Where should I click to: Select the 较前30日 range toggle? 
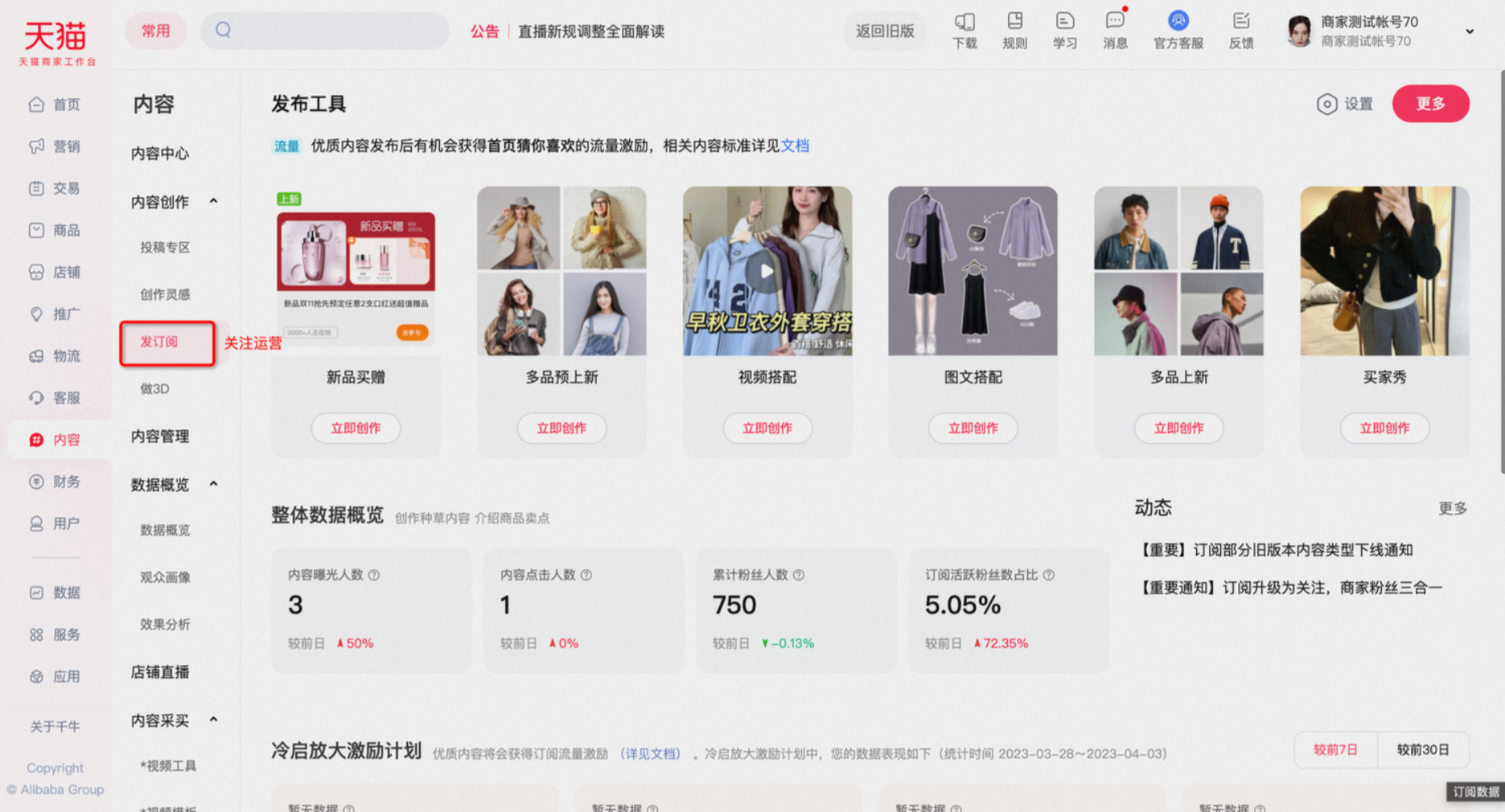1423,749
